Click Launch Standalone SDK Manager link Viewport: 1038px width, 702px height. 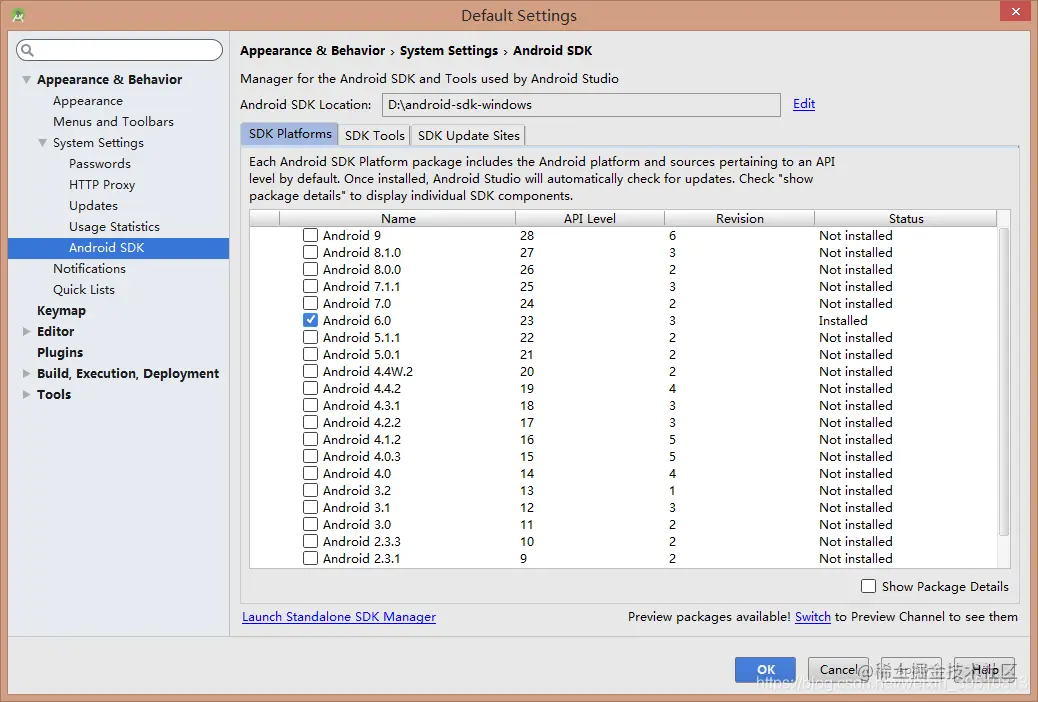pos(339,617)
